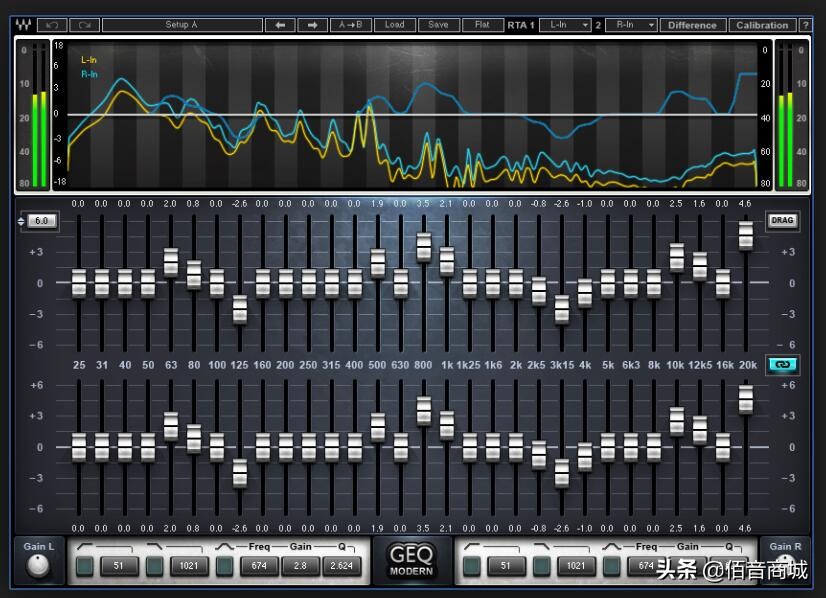Screen dimensions: 826x598
Task: Click the Save menu button
Action: [x=438, y=25]
